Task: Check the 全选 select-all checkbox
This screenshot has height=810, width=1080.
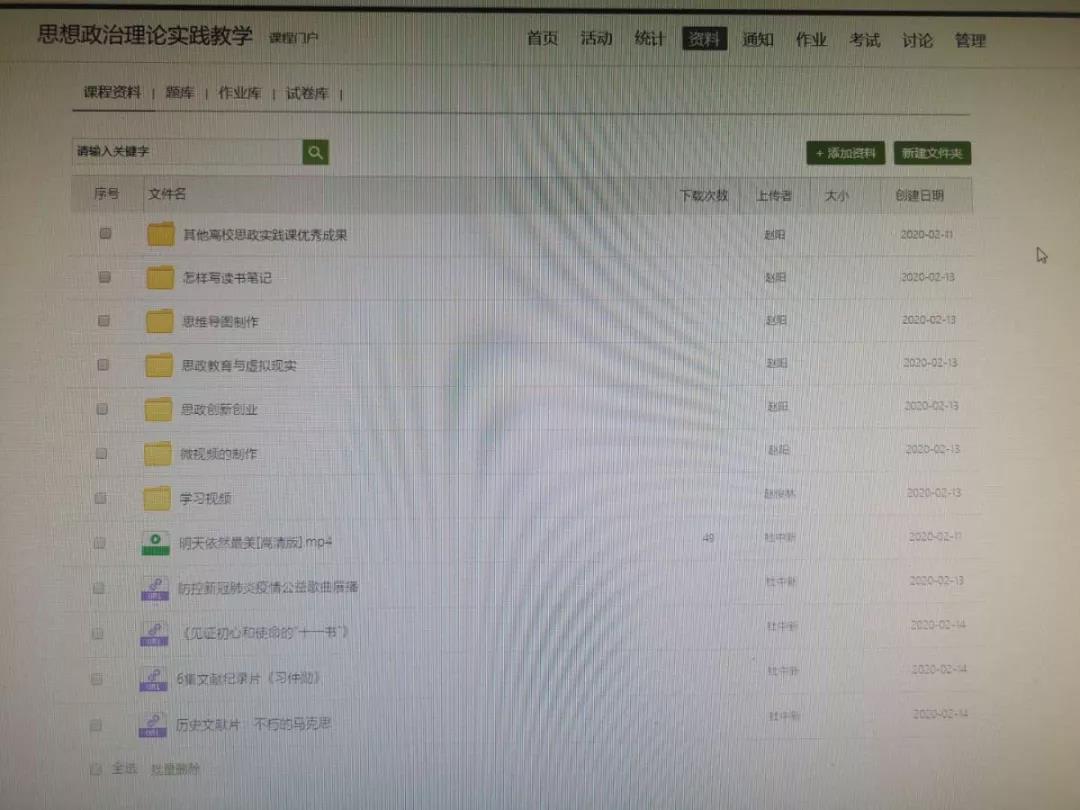Action: pyautogui.click(x=96, y=769)
